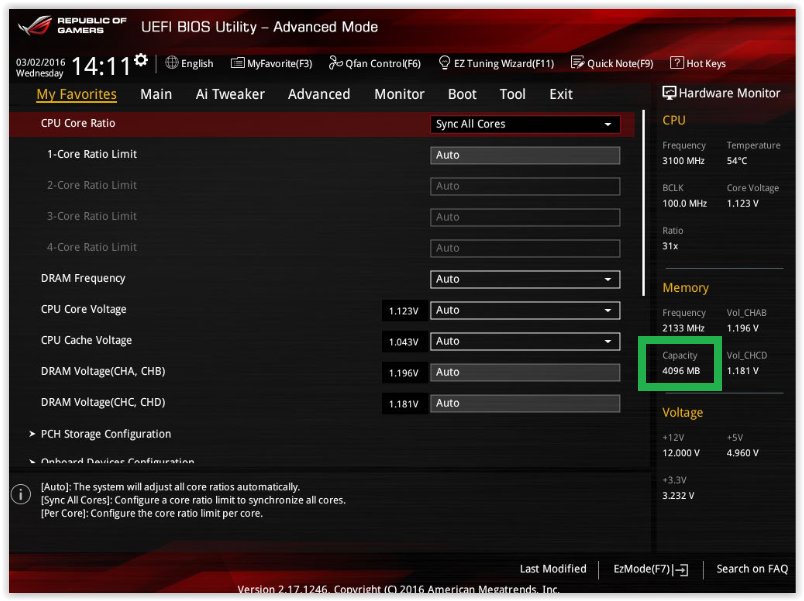Click the system time gear icon
The image size is (804, 601).
pyautogui.click(x=140, y=58)
